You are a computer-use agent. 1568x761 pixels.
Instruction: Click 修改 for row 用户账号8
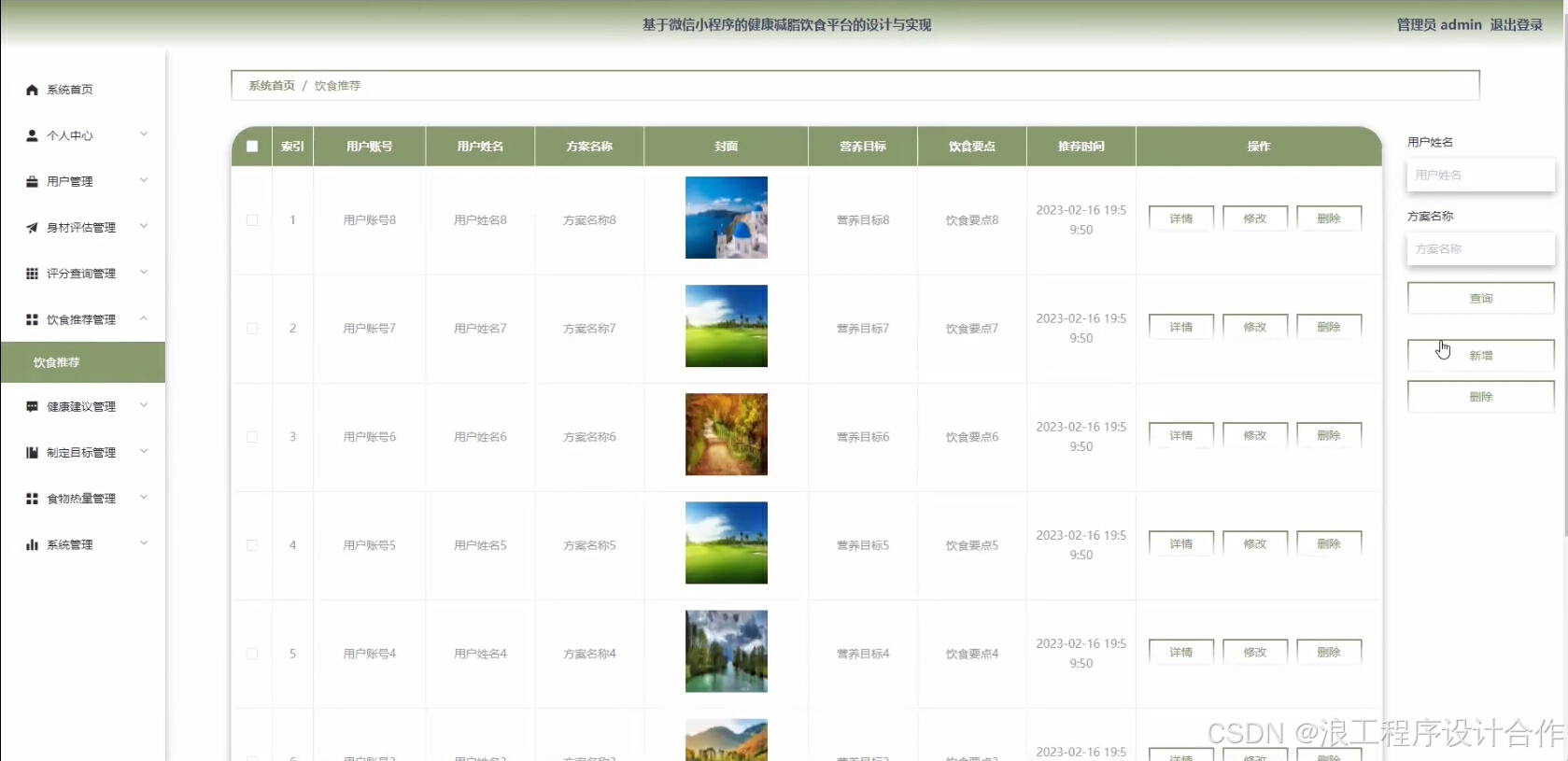coord(1255,218)
